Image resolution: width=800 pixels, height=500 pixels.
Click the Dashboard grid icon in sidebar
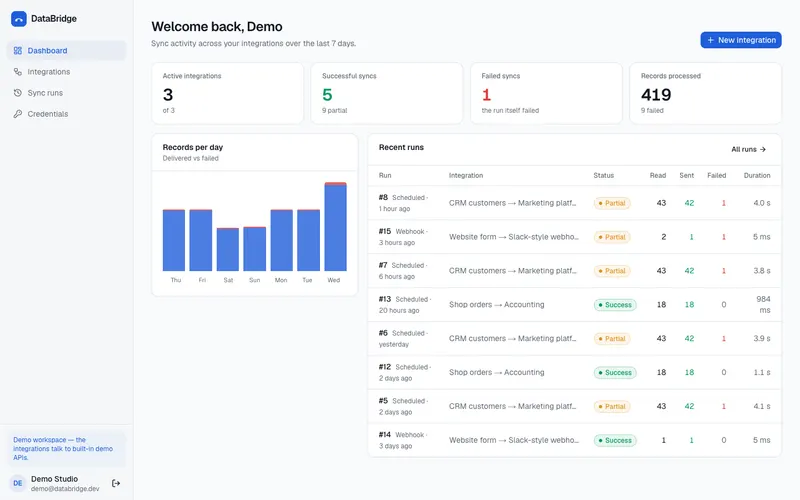click(18, 51)
